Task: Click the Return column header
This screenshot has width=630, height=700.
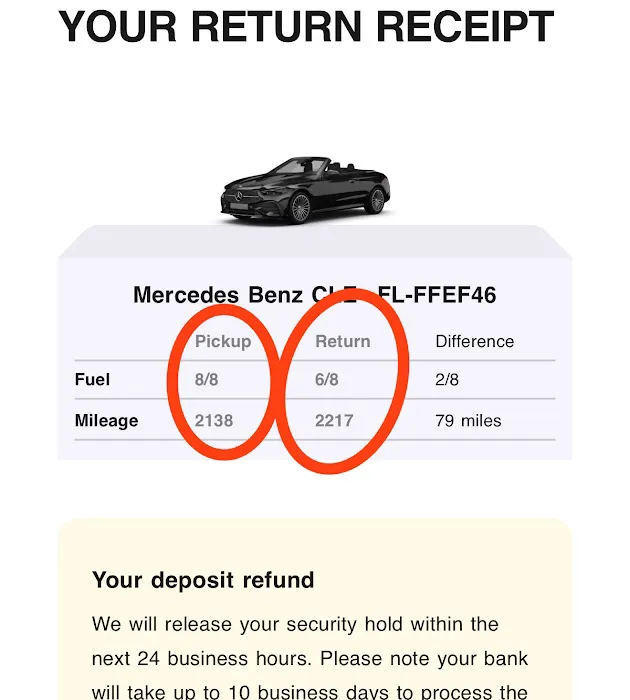Action: coord(342,342)
